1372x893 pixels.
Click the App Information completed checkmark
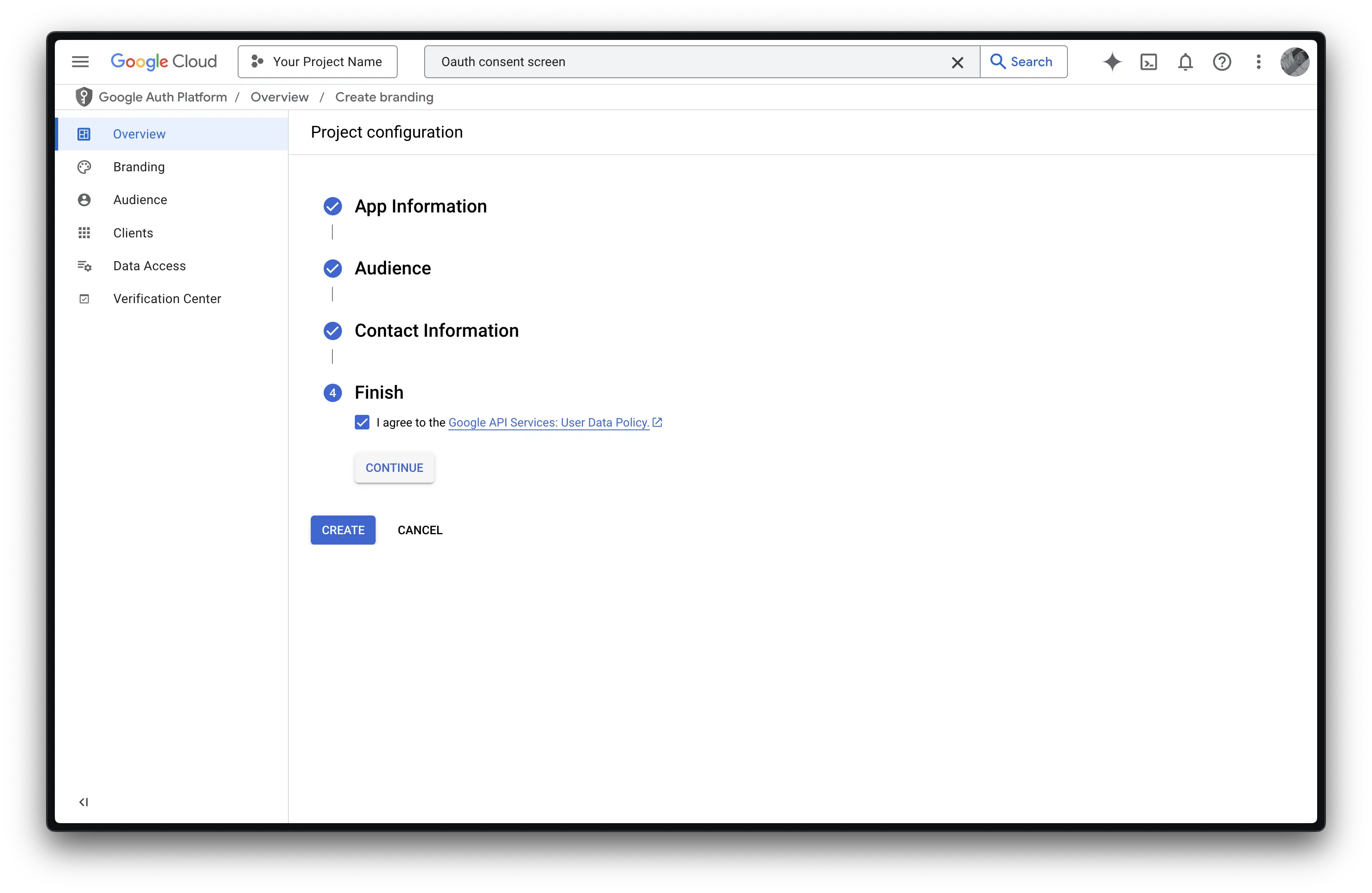click(x=333, y=206)
